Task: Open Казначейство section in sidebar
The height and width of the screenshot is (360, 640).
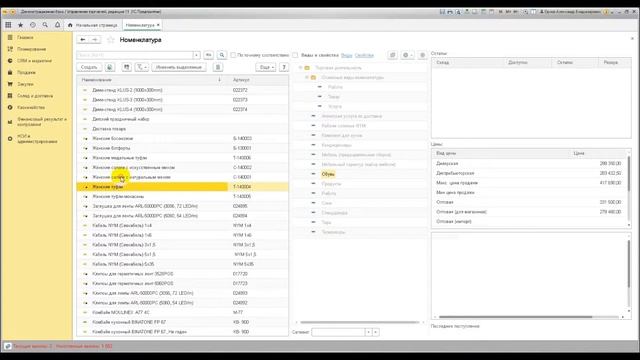Action: click(x=31, y=107)
